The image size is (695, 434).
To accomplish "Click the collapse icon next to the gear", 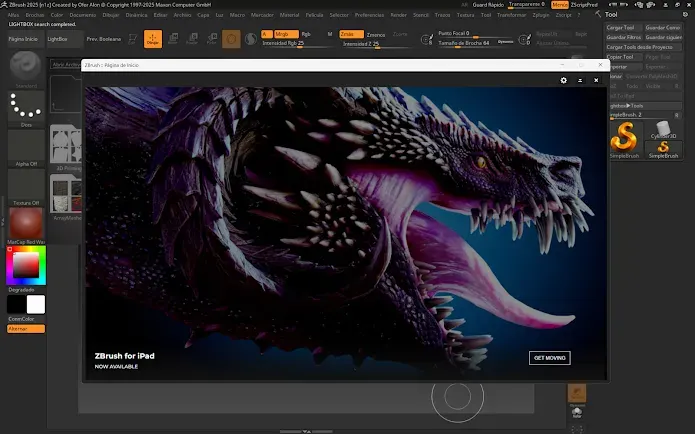I will coord(580,80).
